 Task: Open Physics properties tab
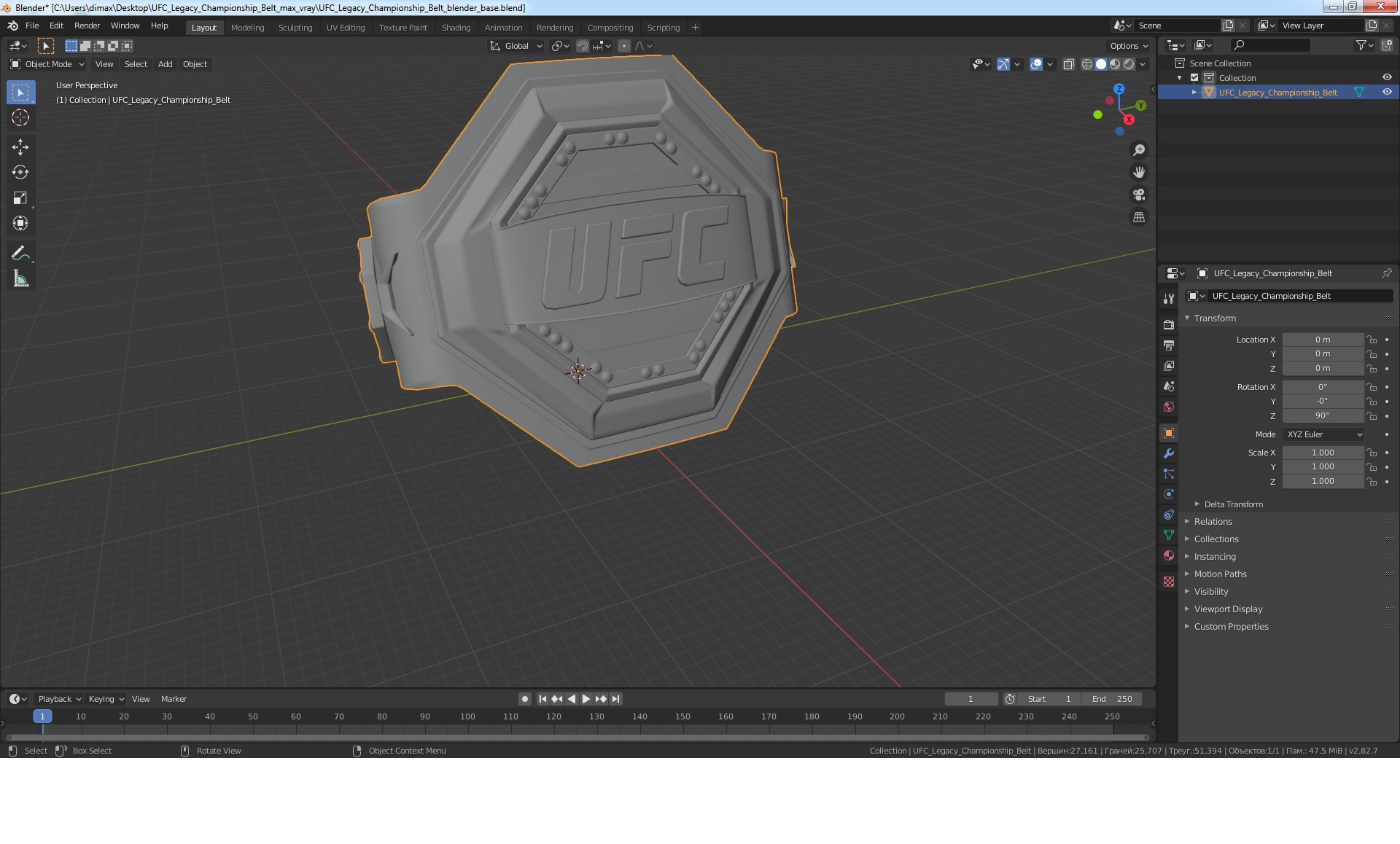(1169, 494)
